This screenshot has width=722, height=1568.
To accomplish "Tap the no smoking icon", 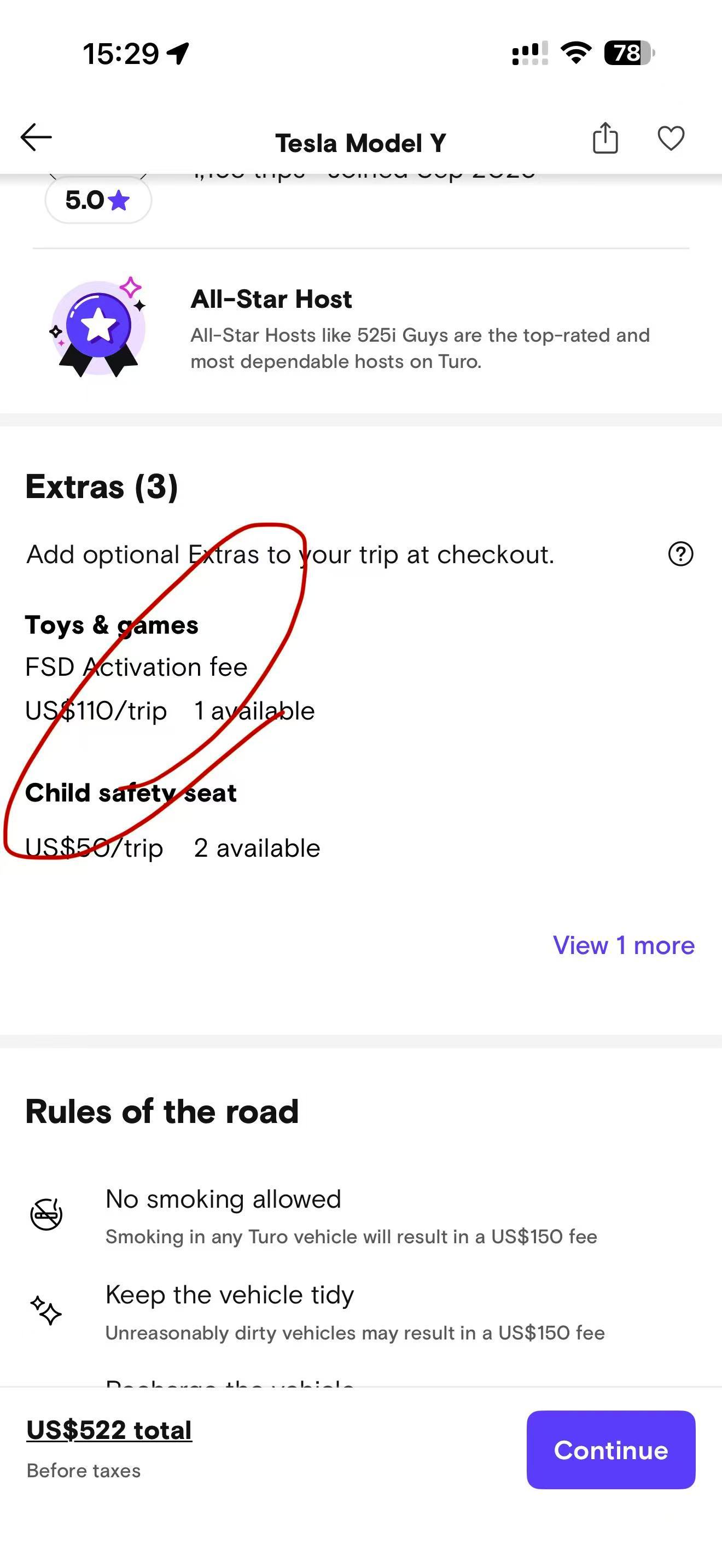I will [46, 1214].
